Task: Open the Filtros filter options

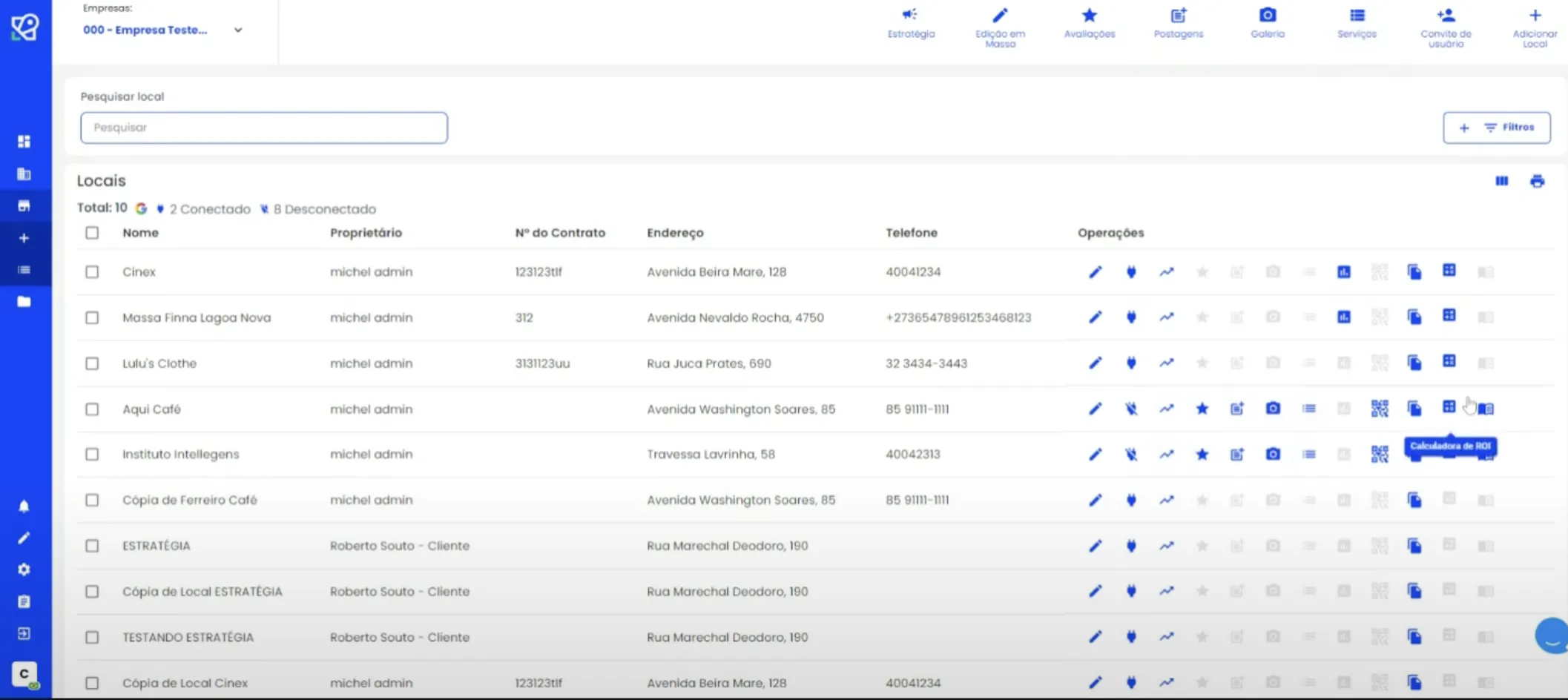Action: tap(1497, 128)
